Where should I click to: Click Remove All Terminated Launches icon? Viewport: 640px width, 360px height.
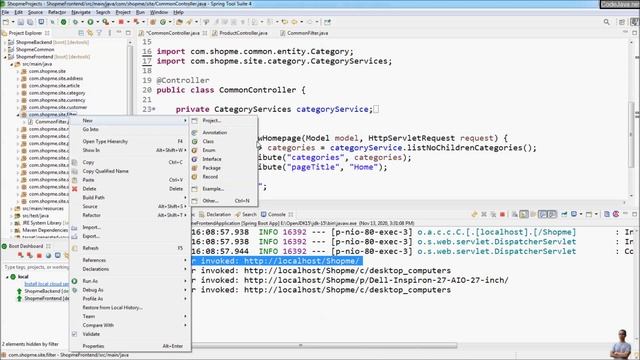coord(493,214)
